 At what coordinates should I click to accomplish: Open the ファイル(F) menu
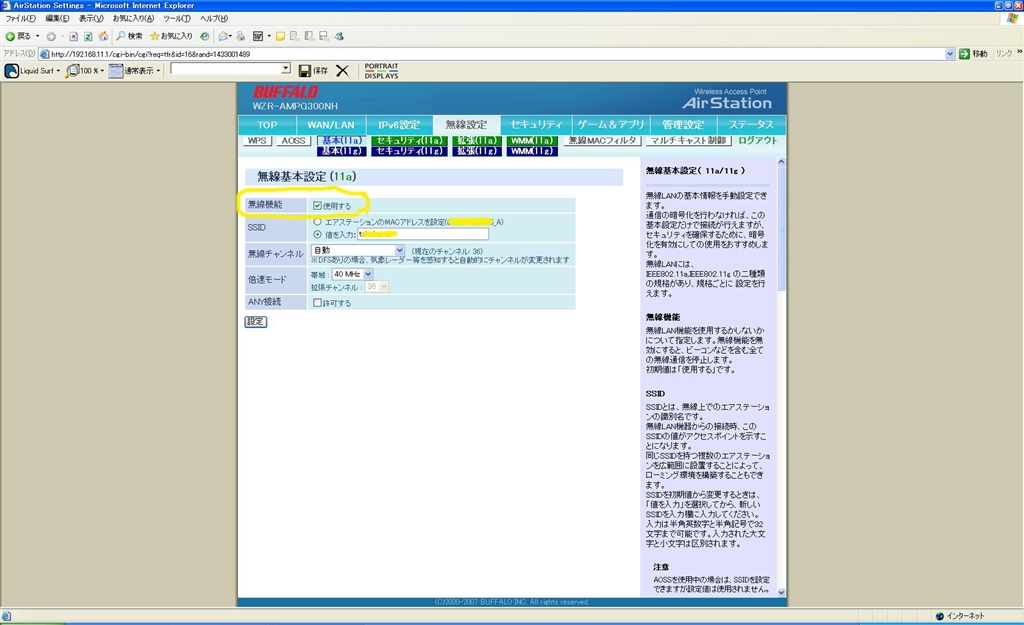tap(20, 18)
